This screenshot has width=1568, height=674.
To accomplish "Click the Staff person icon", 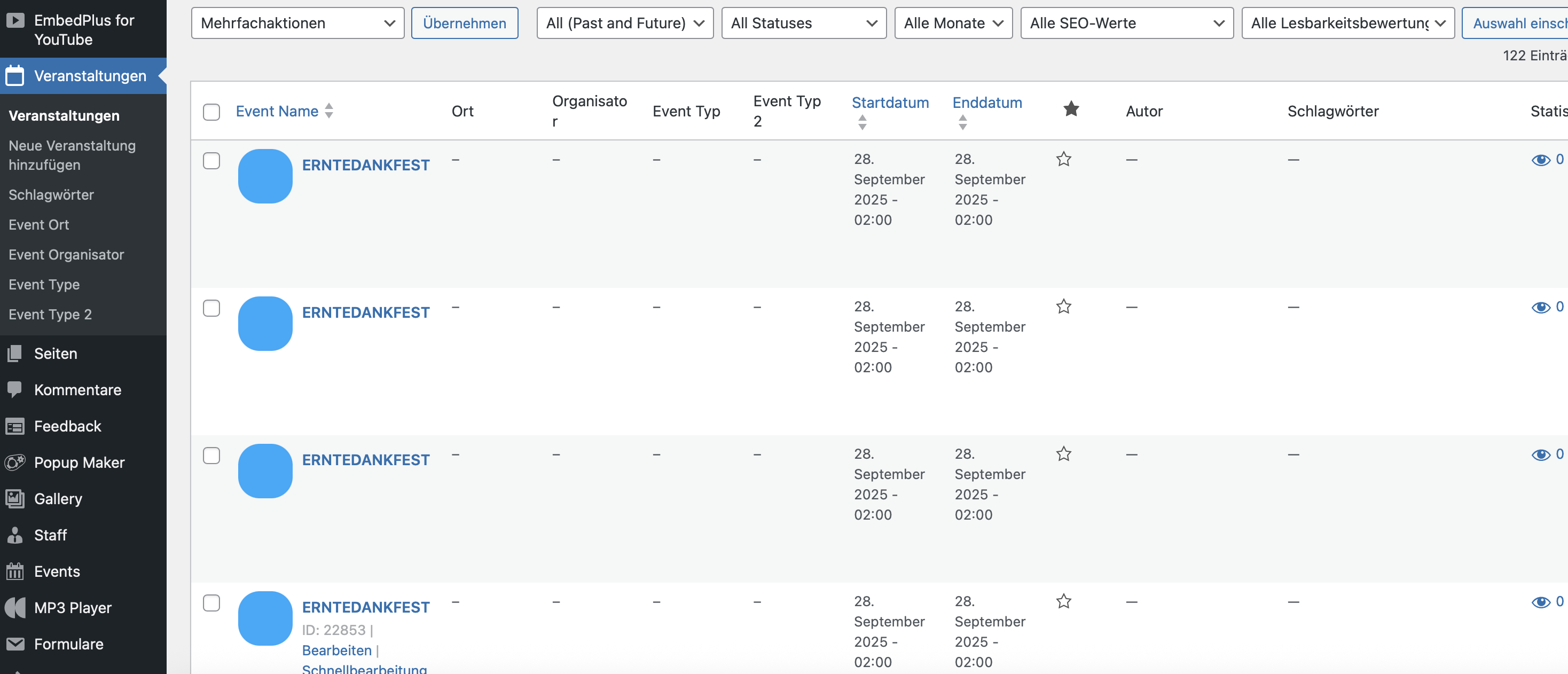I will (x=15, y=535).
